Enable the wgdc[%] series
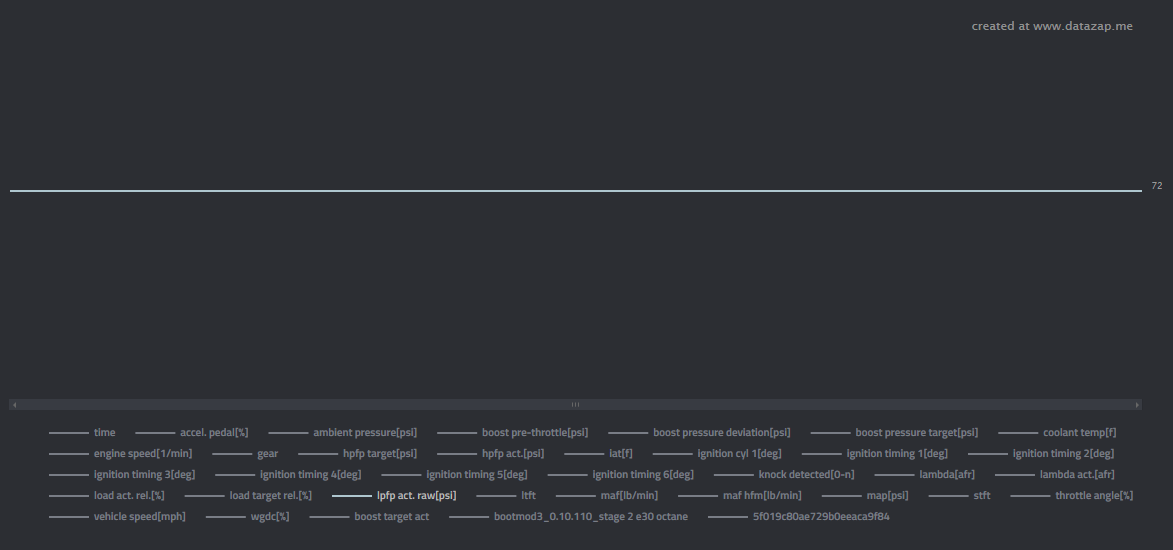 (x=269, y=517)
